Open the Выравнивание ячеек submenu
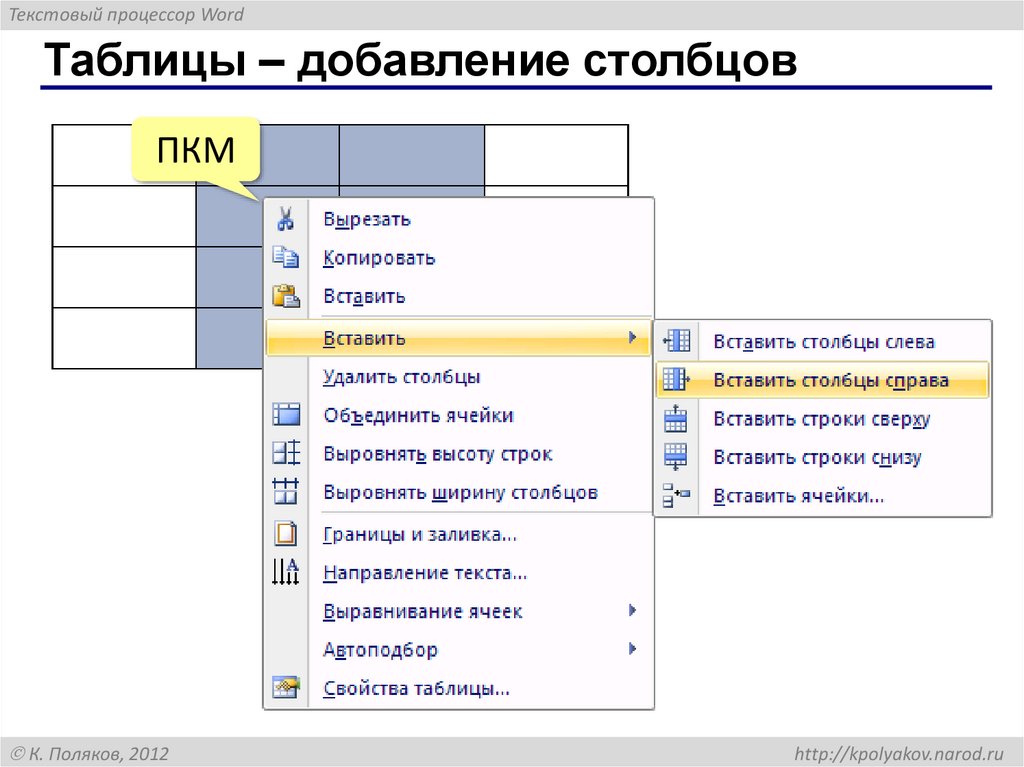Screen dimensions: 1024x767 pos(633,611)
